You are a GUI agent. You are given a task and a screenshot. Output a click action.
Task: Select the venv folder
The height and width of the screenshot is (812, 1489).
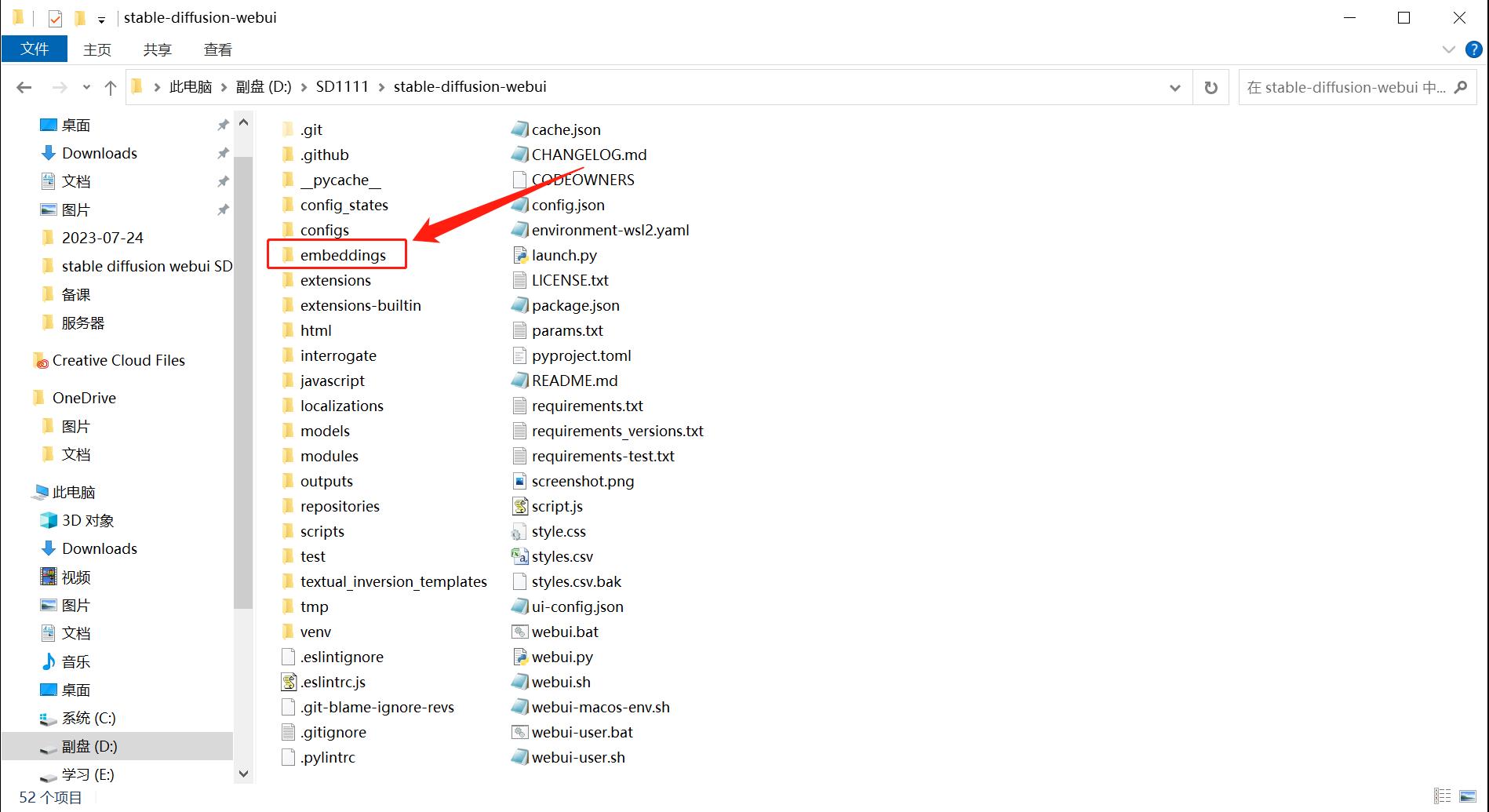click(315, 632)
